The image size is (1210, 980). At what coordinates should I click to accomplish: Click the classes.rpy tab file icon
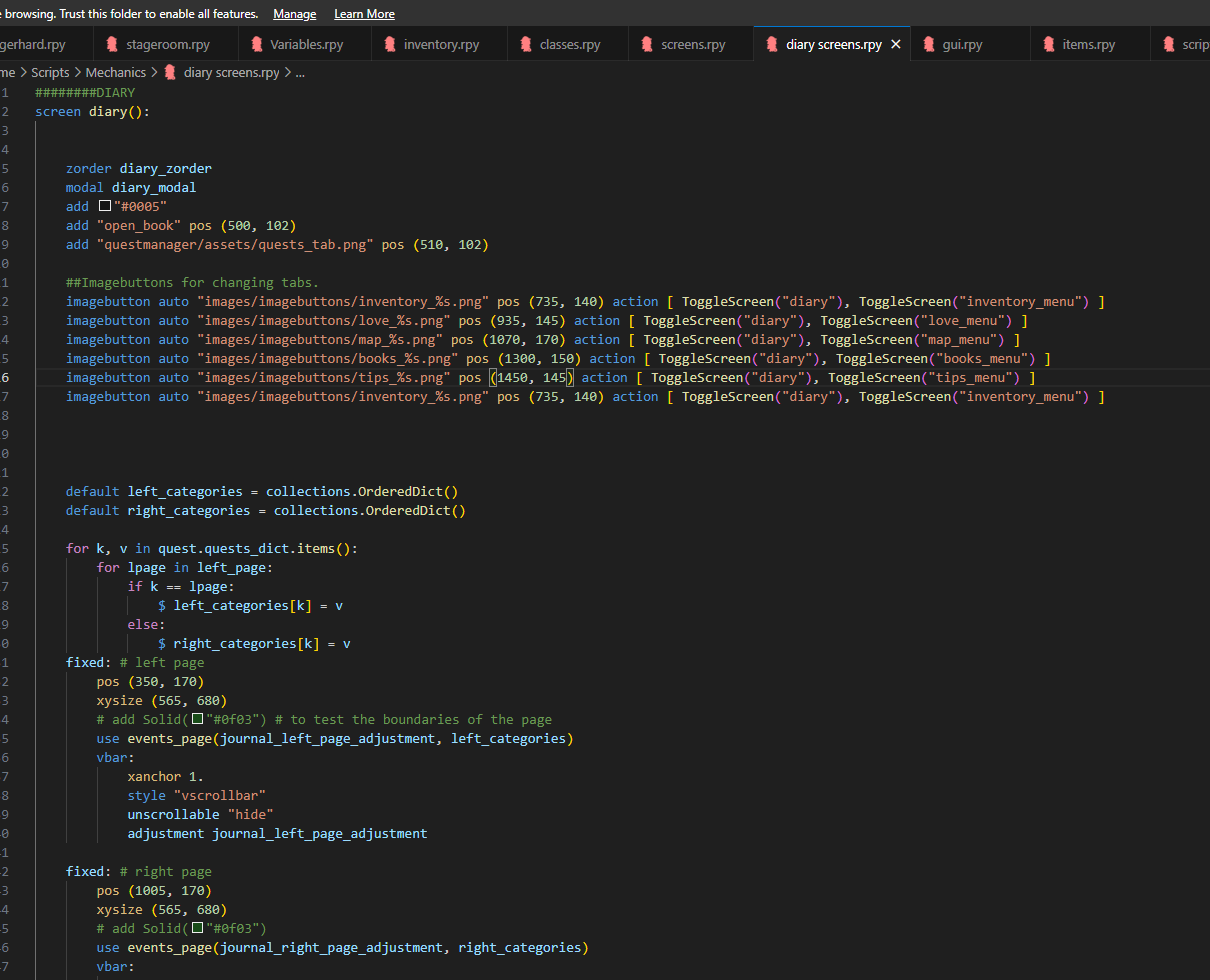point(525,45)
